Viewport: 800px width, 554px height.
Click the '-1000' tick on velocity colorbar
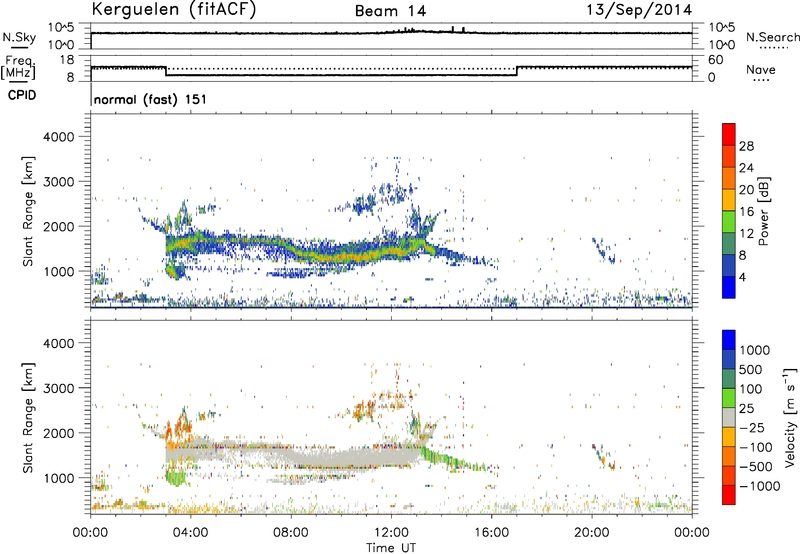759,486
